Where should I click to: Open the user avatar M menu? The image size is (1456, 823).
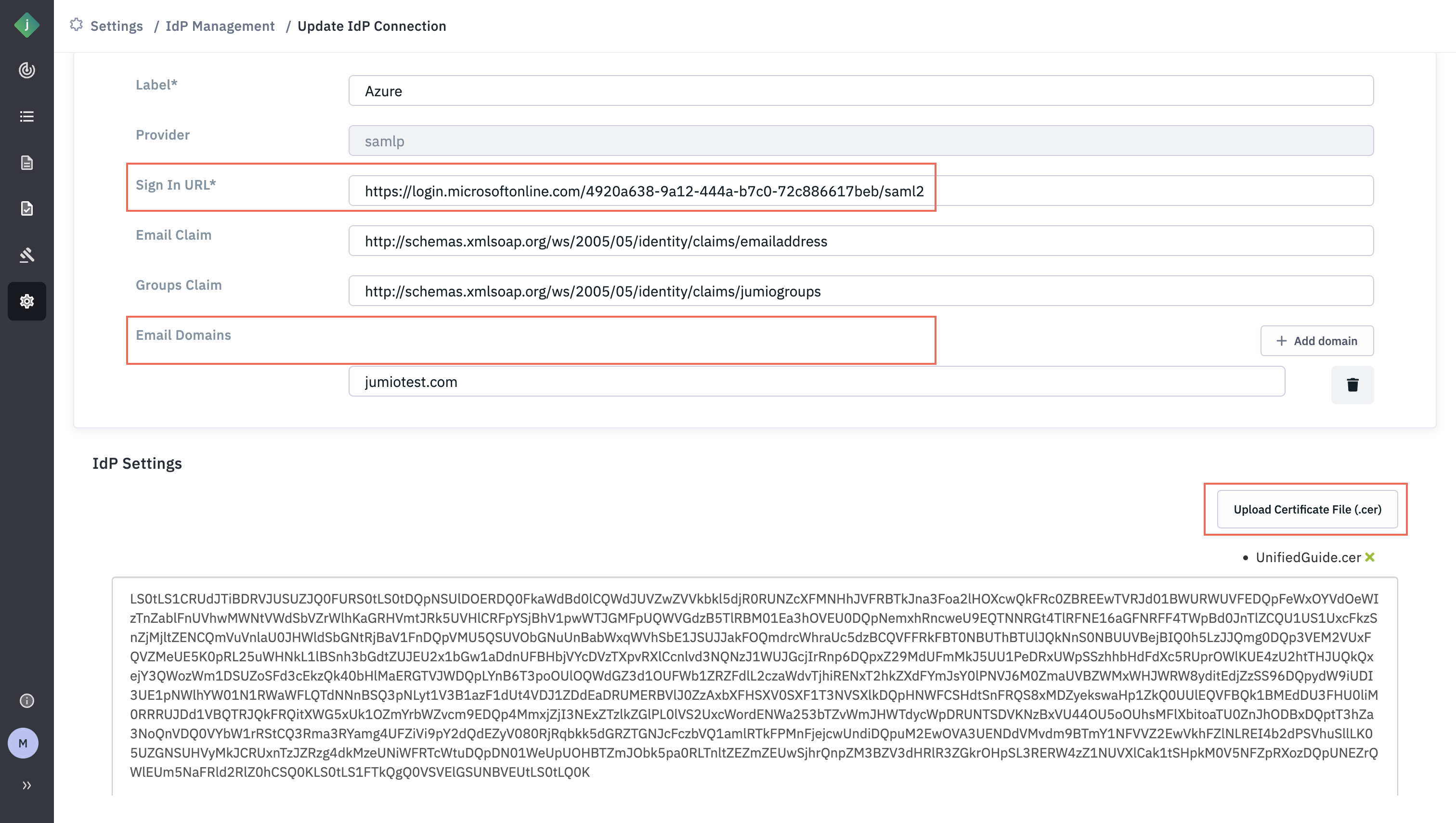(x=23, y=743)
